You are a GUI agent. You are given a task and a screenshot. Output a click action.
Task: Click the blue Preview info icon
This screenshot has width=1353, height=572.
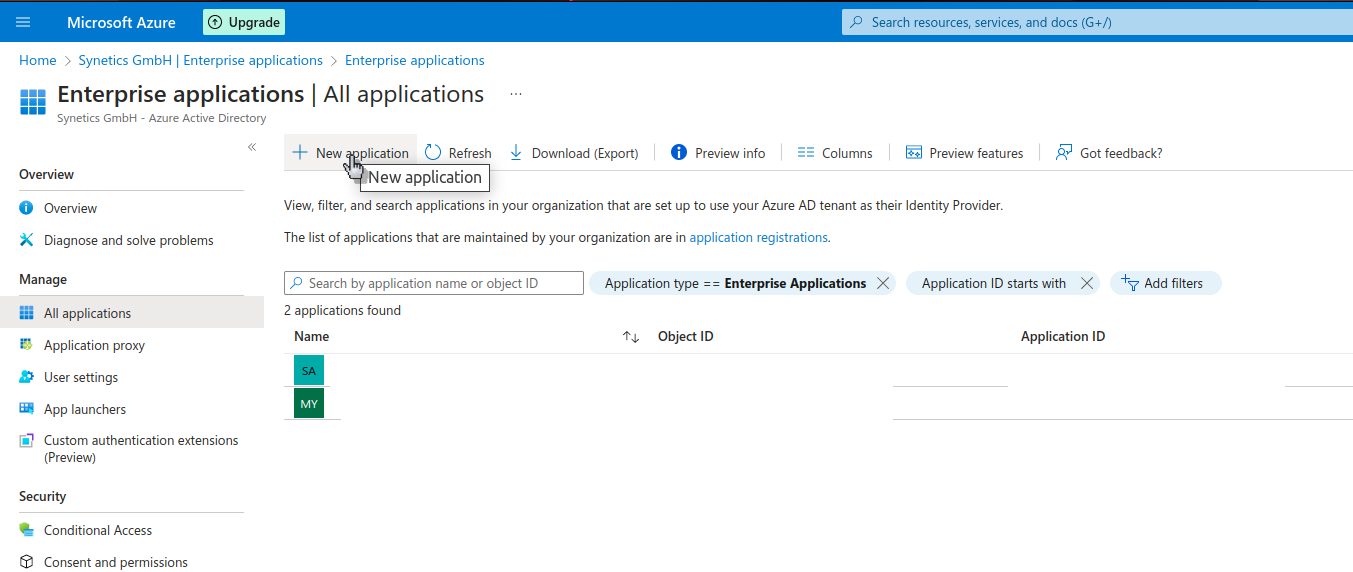coord(679,152)
